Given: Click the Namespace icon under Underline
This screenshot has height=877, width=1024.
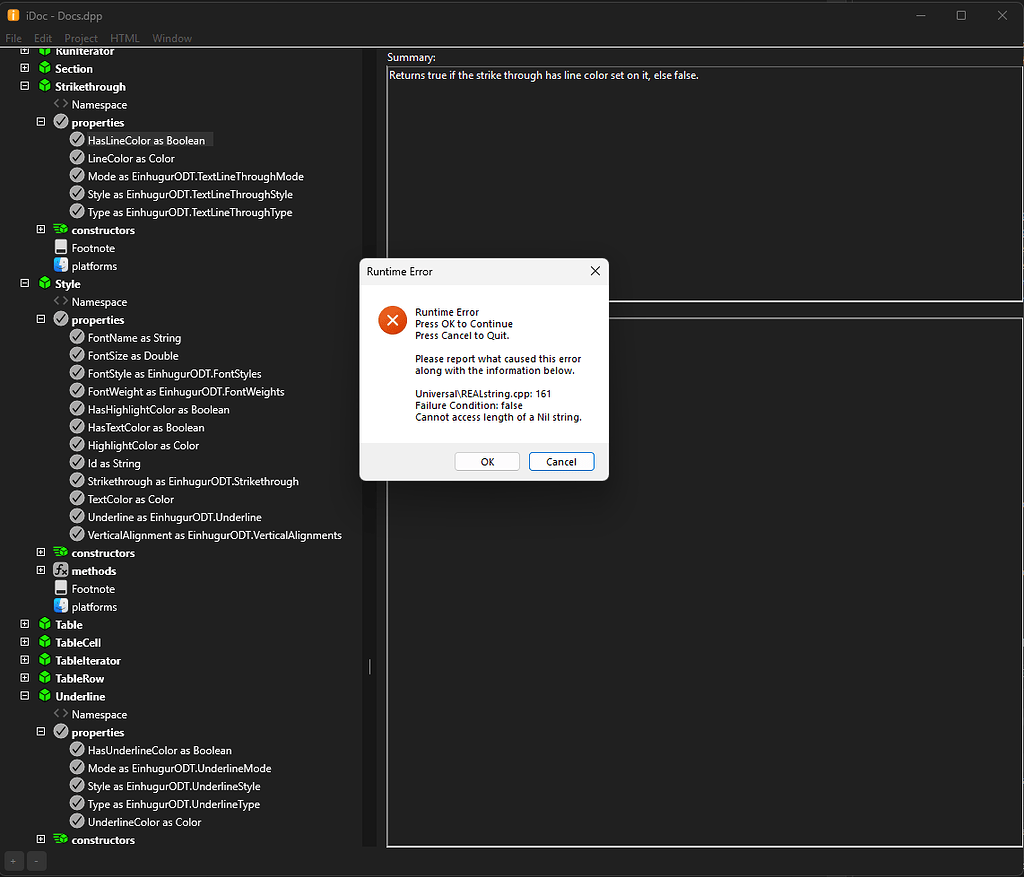Looking at the screenshot, I should 60,714.
